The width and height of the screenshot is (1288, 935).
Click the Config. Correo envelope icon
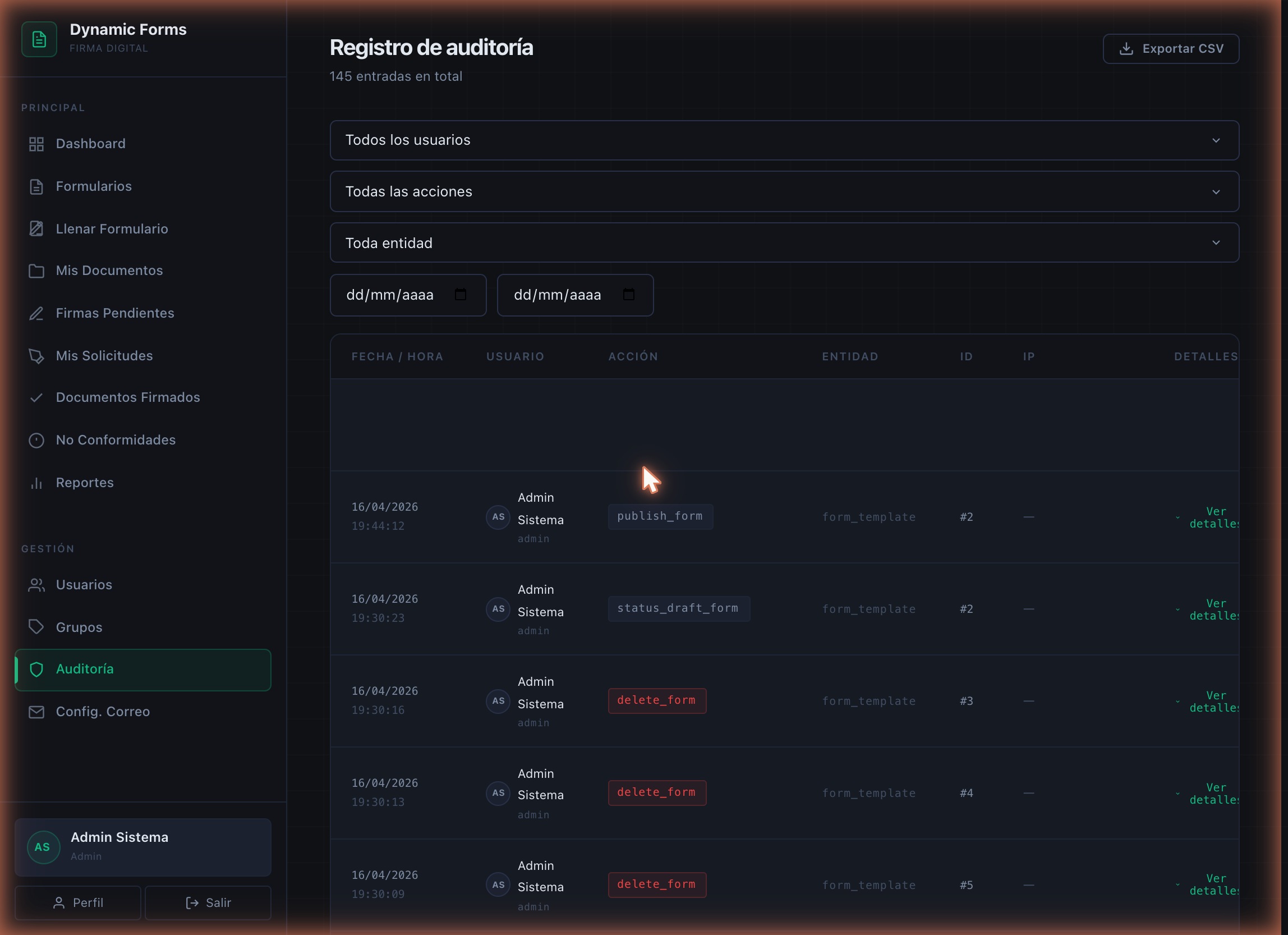click(x=36, y=712)
